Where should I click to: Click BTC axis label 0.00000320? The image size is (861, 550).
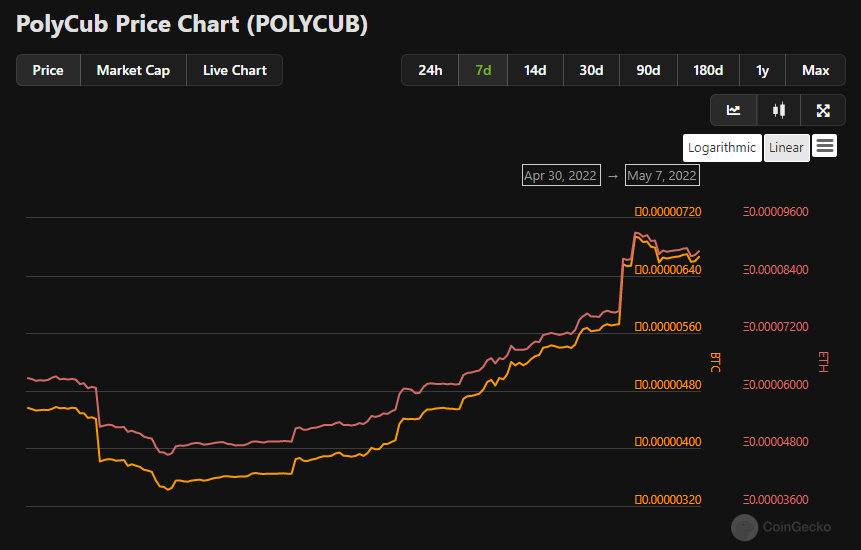[668, 500]
